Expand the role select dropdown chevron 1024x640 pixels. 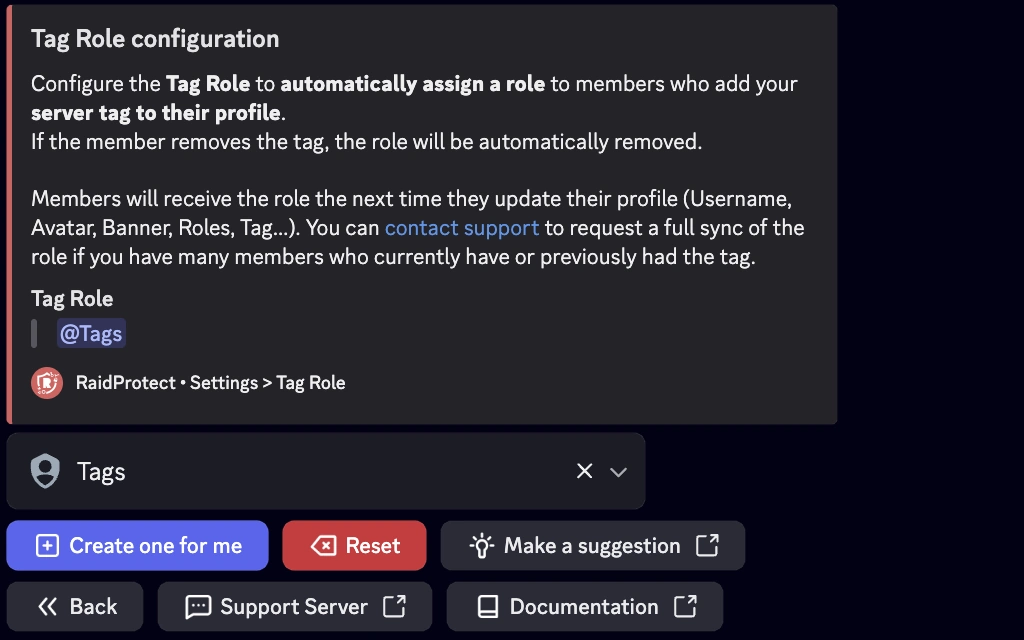point(618,472)
